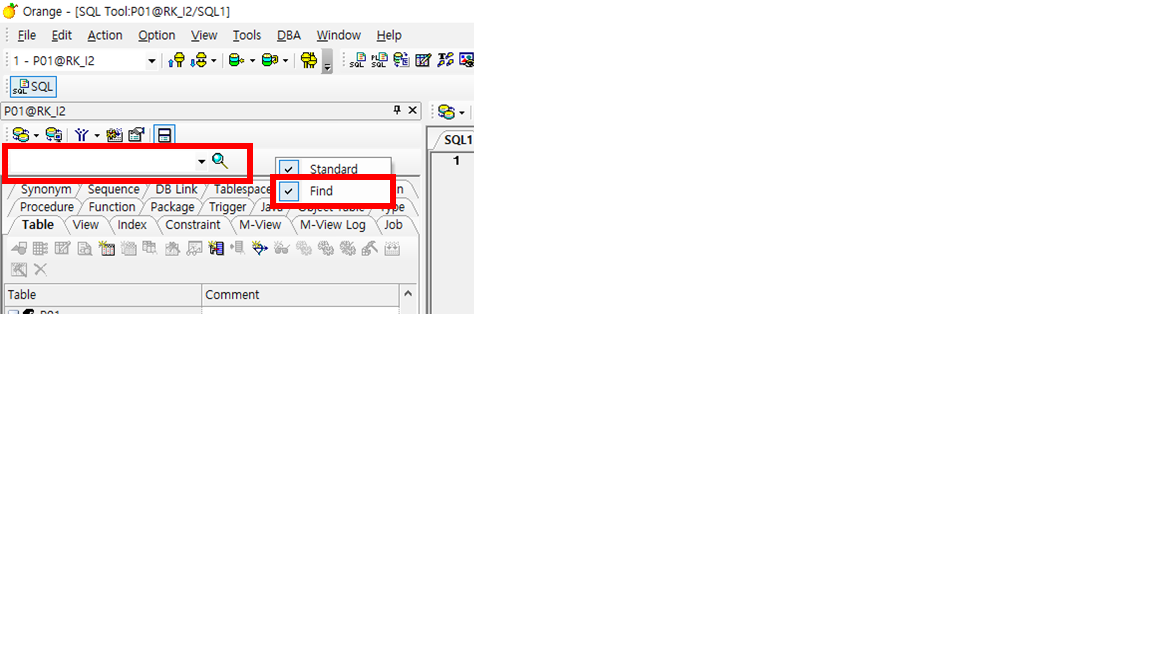Click the filter icon in schema toolbar
The width and height of the screenshot is (1152, 648).
[x=81, y=135]
